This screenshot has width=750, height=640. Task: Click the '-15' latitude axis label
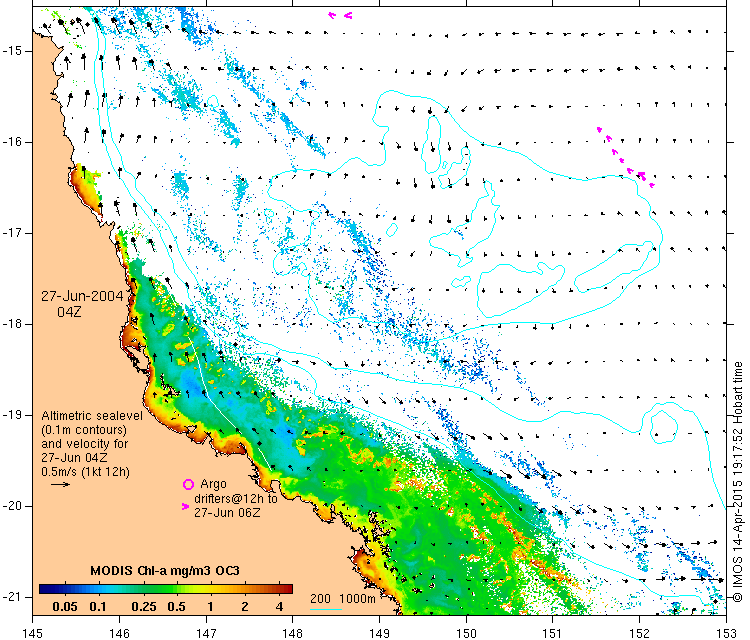[x=11, y=51]
